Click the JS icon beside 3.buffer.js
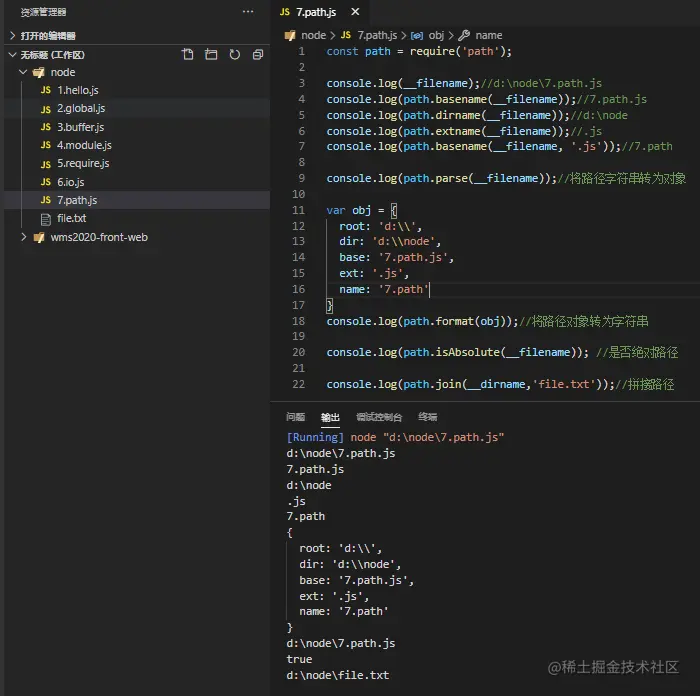The image size is (700, 696). 46,127
